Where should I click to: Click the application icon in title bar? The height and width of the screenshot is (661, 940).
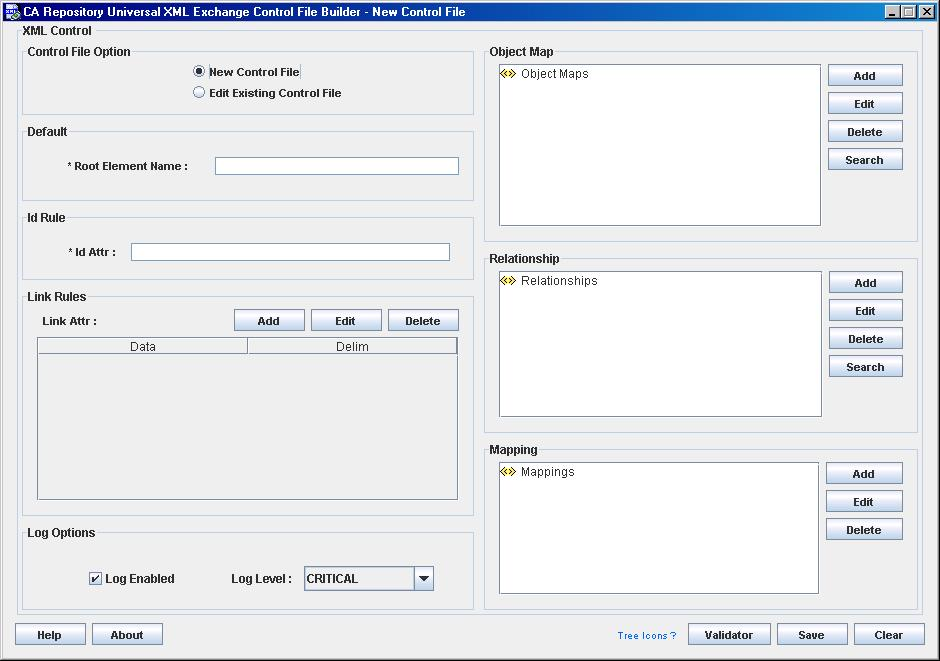[12, 12]
